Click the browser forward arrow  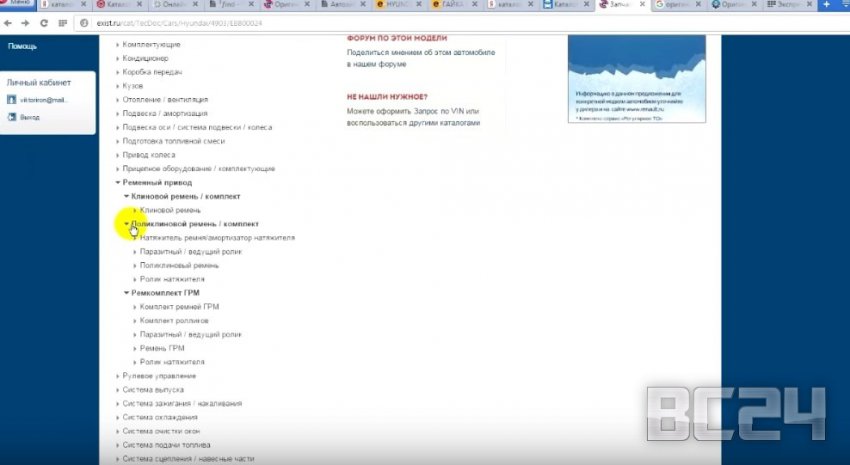point(25,22)
